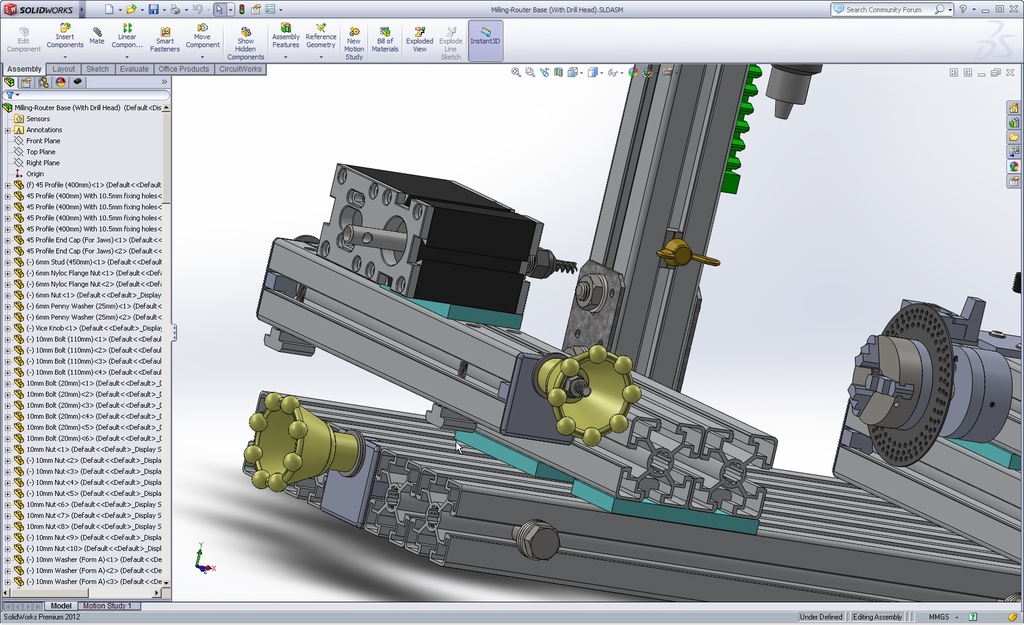The image size is (1024, 625).
Task: Open the ConfigurationManager panel tab
Action: tap(44, 82)
